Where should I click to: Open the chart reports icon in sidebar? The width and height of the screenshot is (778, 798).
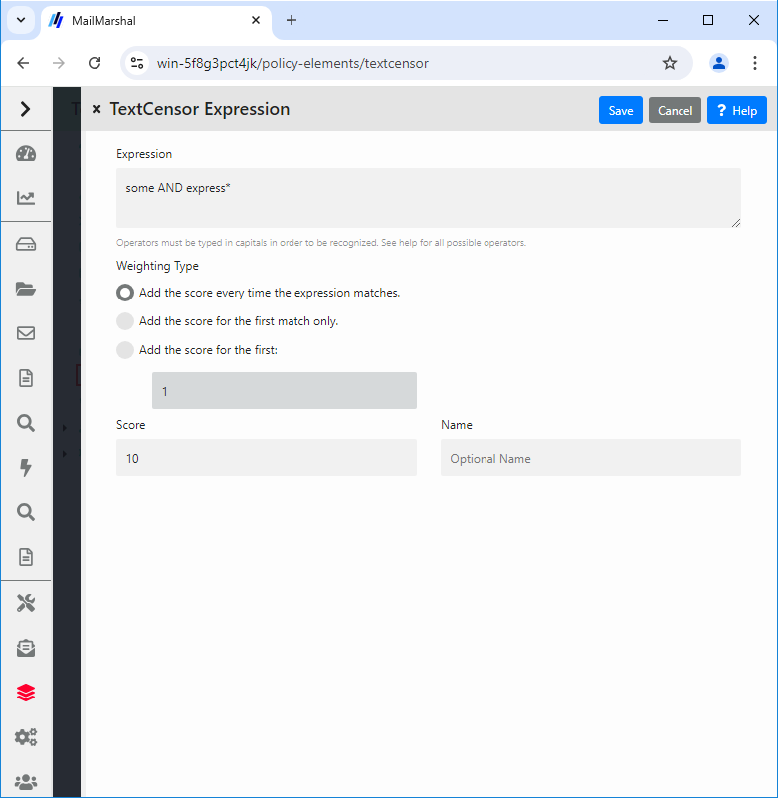[26, 197]
